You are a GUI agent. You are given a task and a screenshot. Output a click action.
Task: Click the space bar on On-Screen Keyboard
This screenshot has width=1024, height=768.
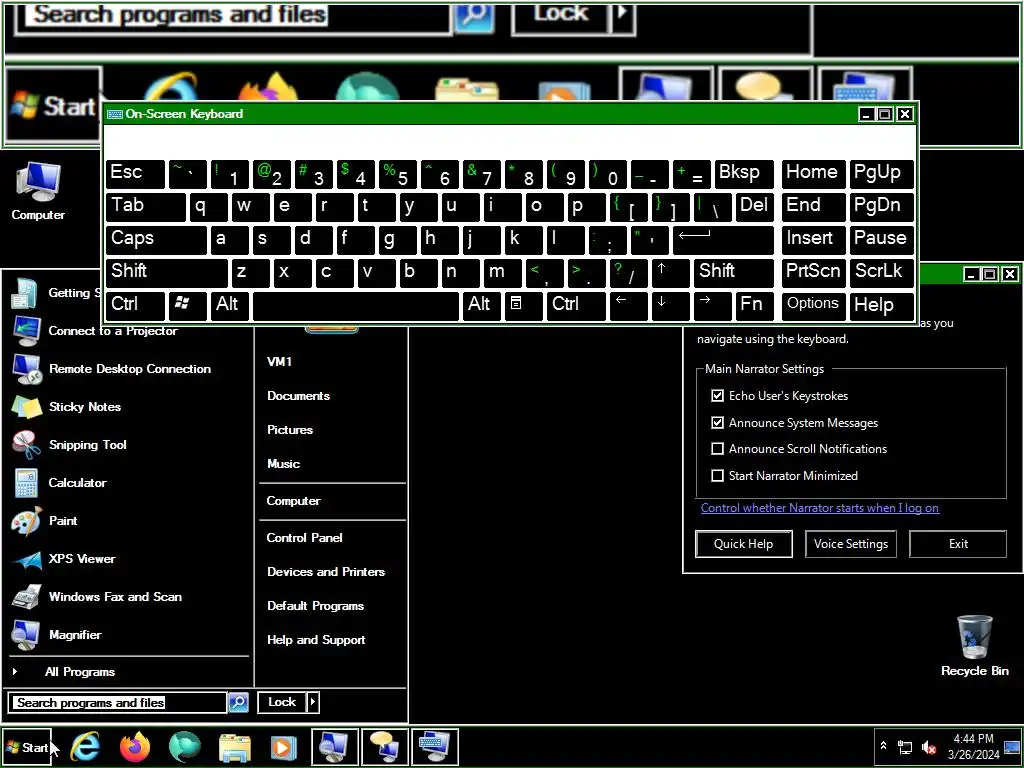pos(356,305)
